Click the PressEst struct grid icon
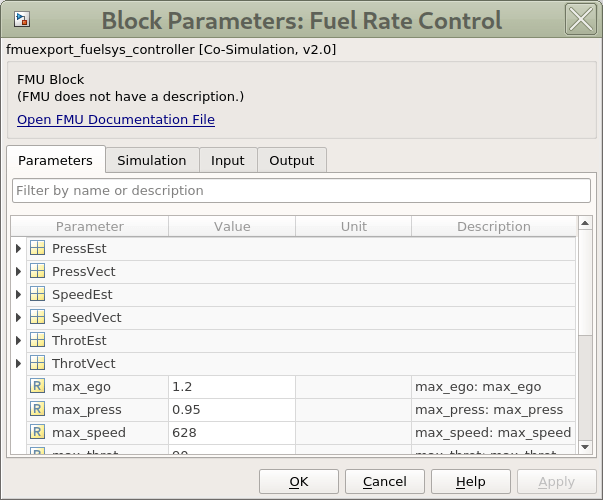 point(37,248)
